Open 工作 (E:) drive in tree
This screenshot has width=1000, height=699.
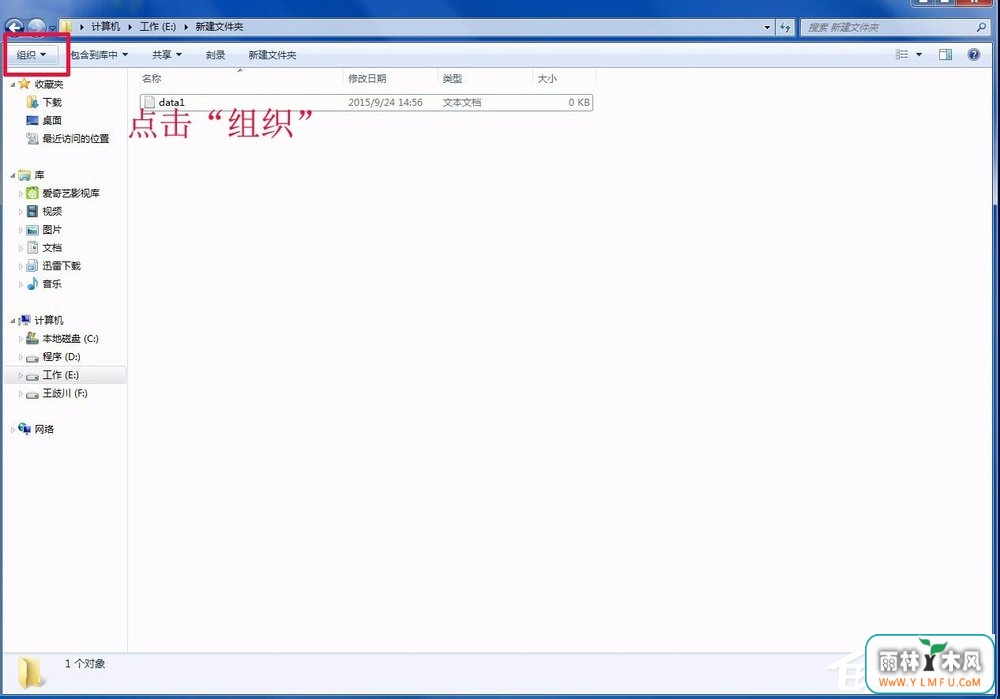(x=61, y=375)
